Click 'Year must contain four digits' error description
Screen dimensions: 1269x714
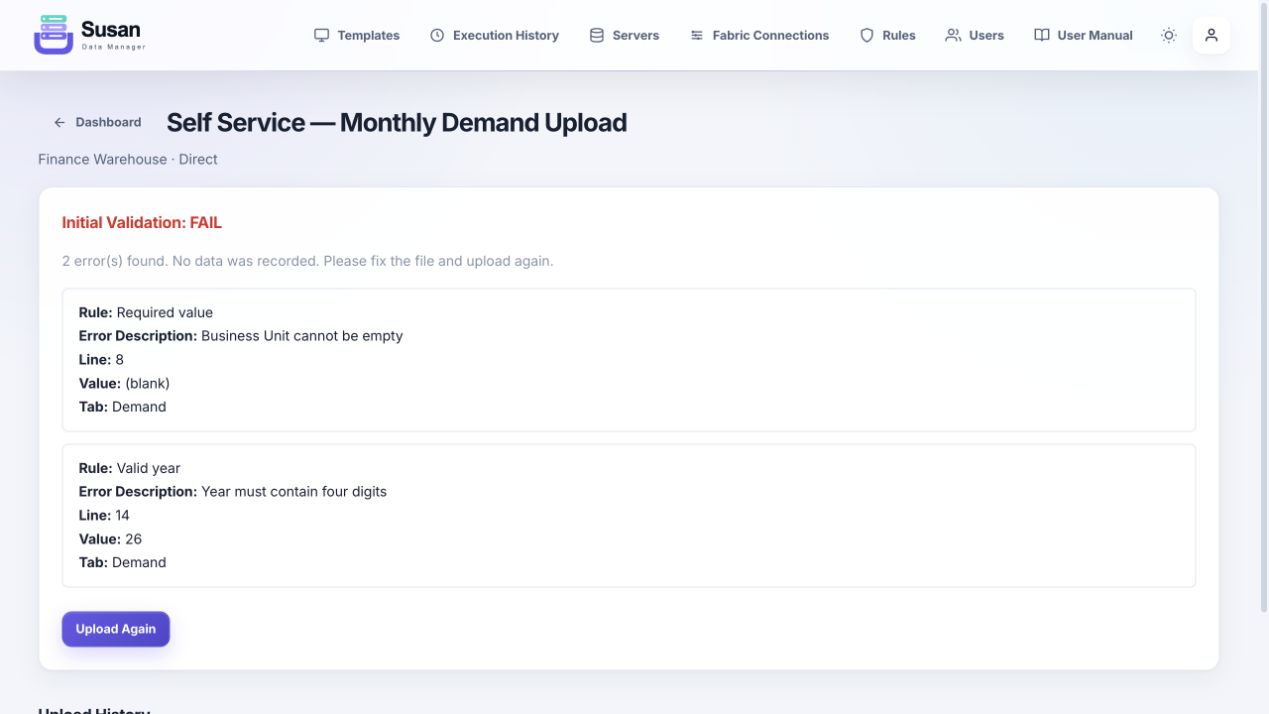(294, 492)
